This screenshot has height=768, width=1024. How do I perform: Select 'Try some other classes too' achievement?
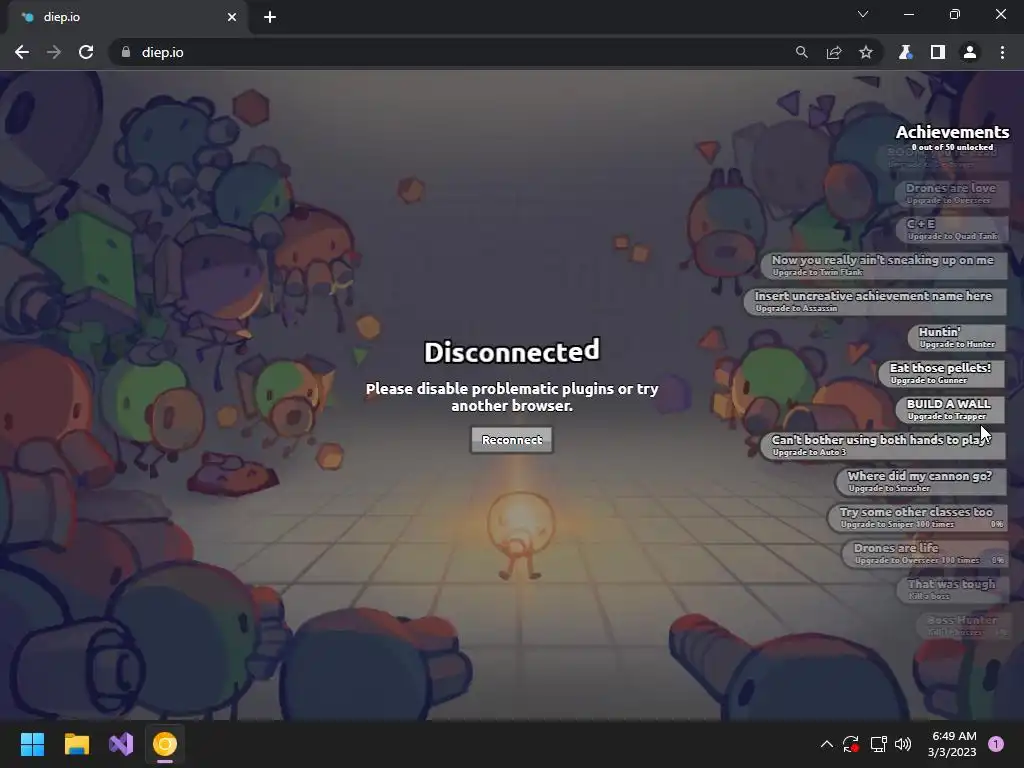918,517
